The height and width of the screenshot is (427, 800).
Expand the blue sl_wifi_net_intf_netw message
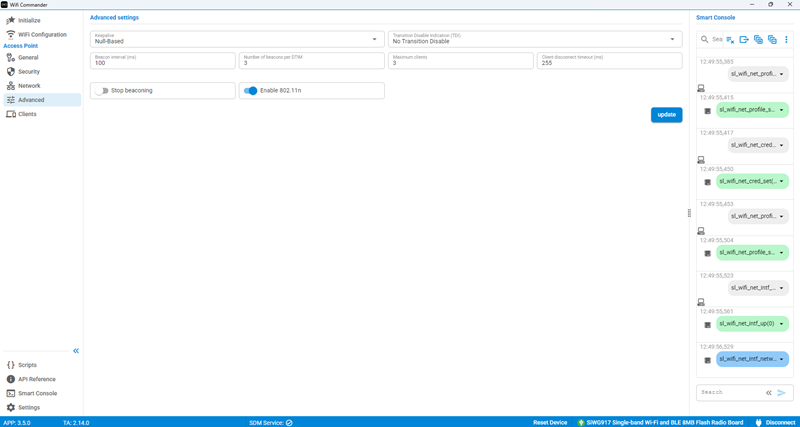782,359
